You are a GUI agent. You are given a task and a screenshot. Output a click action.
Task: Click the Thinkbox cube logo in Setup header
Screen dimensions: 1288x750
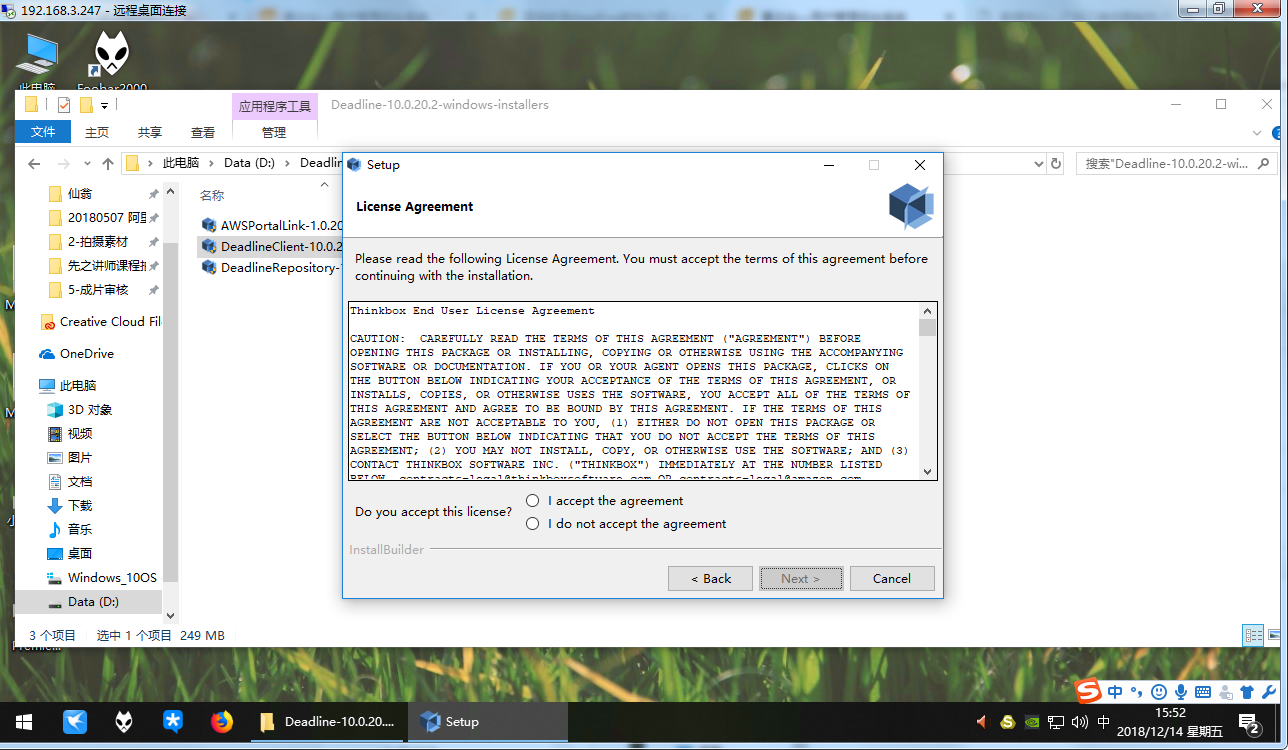pos(911,206)
